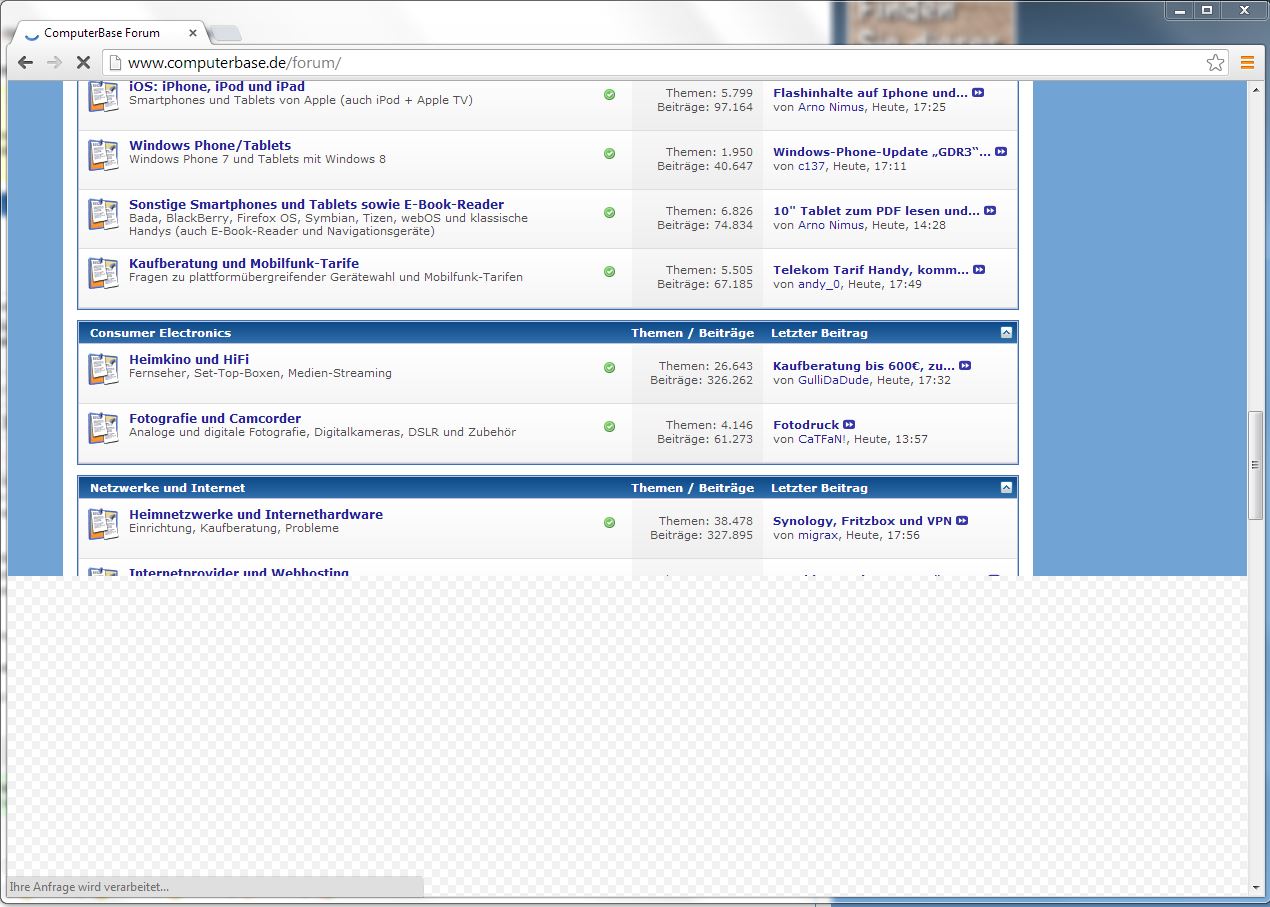Open the Heimkino und HiFi forum
The width and height of the screenshot is (1270, 907).
coord(189,359)
